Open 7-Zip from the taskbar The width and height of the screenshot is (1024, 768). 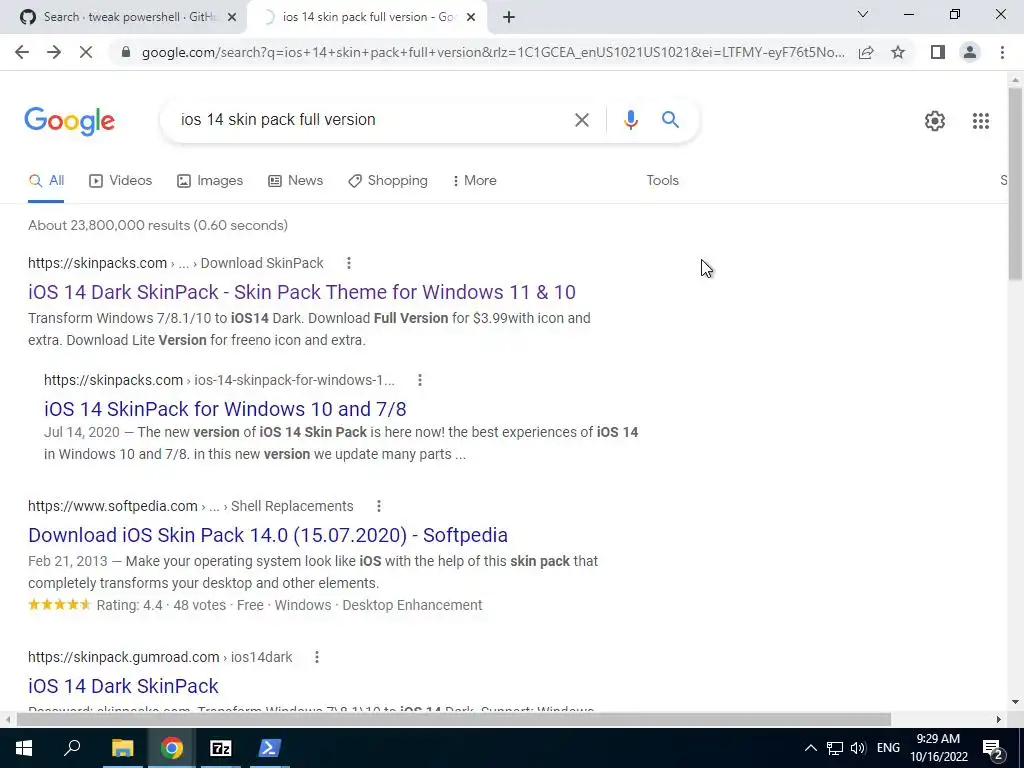pos(221,748)
